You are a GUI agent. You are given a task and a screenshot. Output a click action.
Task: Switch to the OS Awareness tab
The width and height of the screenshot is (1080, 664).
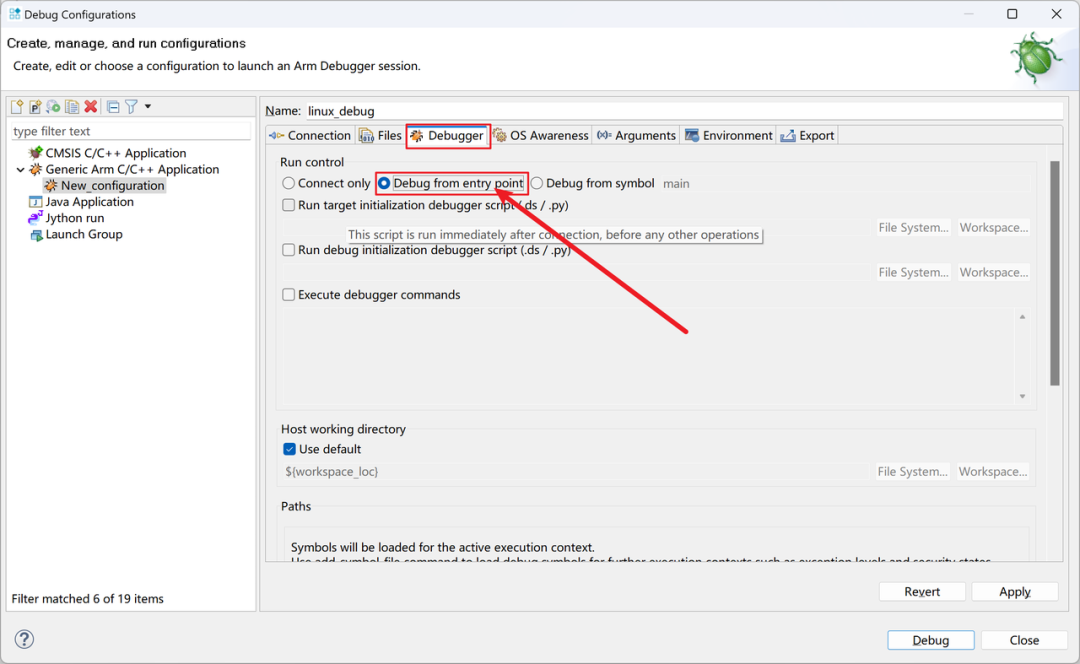tap(540, 136)
